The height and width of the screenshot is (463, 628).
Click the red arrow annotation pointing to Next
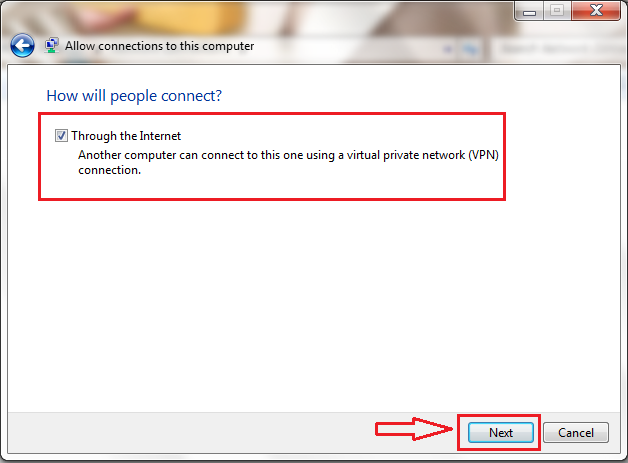point(413,429)
